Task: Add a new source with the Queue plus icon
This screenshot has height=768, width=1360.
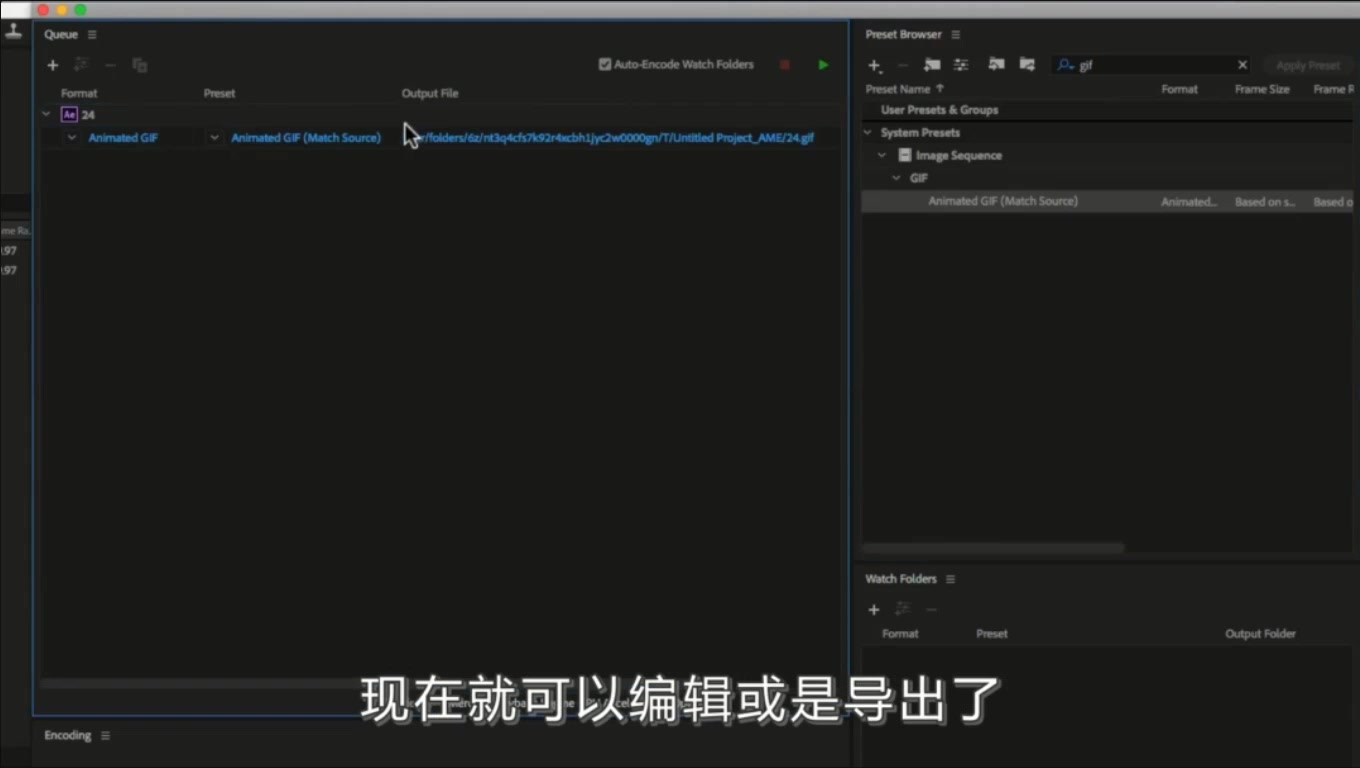Action: (x=53, y=65)
